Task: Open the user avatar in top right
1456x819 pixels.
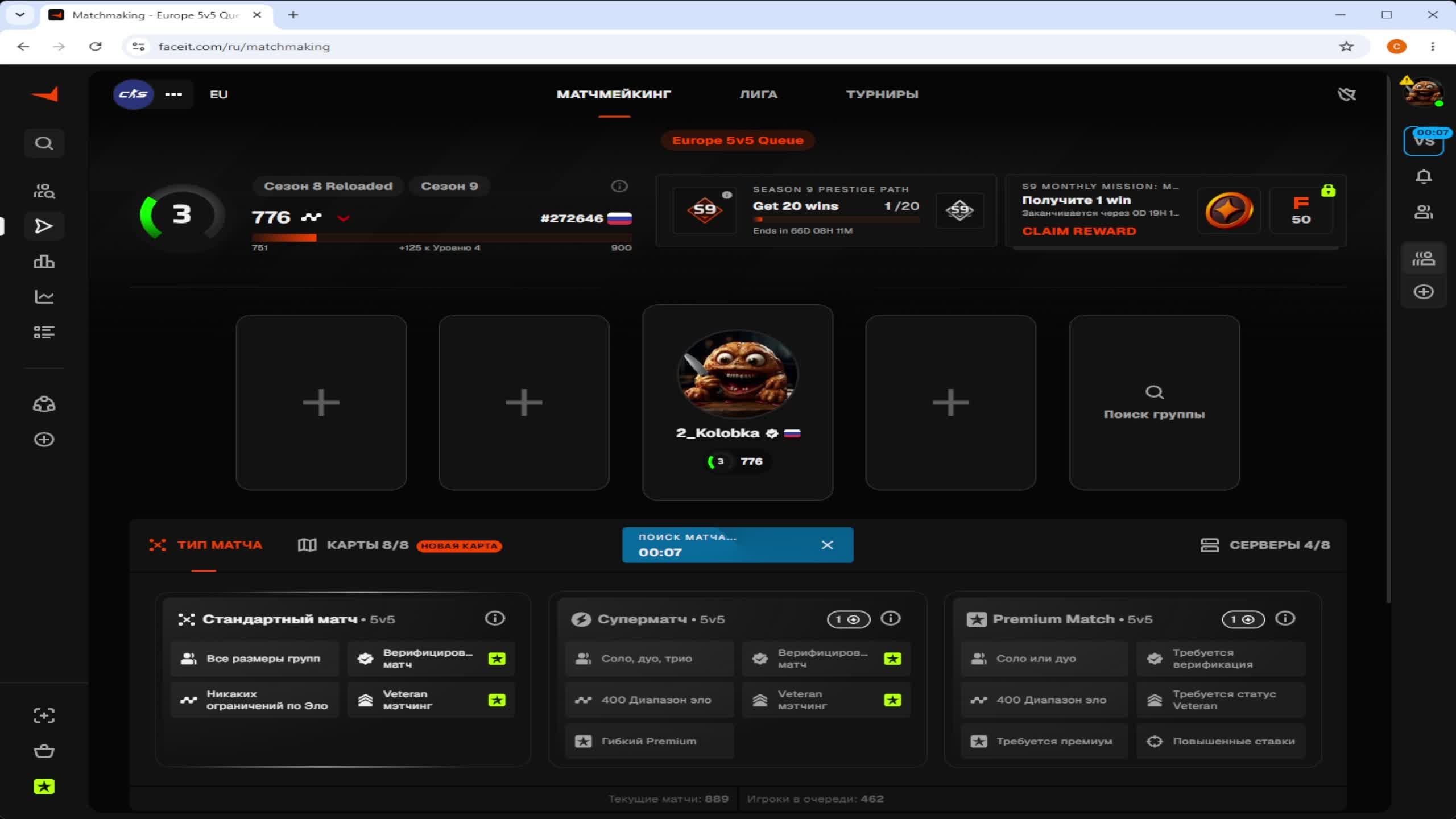Action: 1422,92
